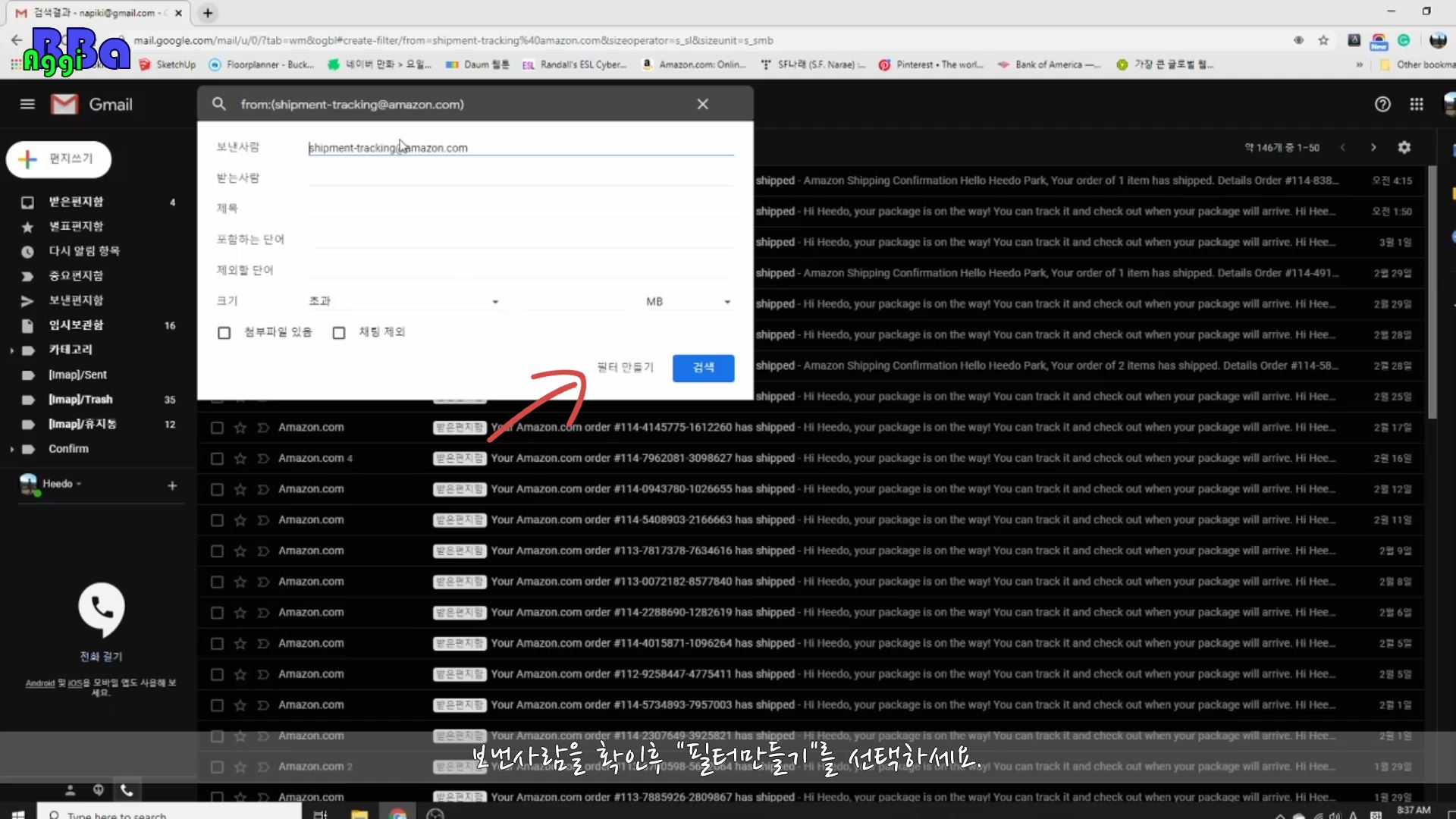Select checkbox for order #114-4145775 email

click(x=217, y=428)
